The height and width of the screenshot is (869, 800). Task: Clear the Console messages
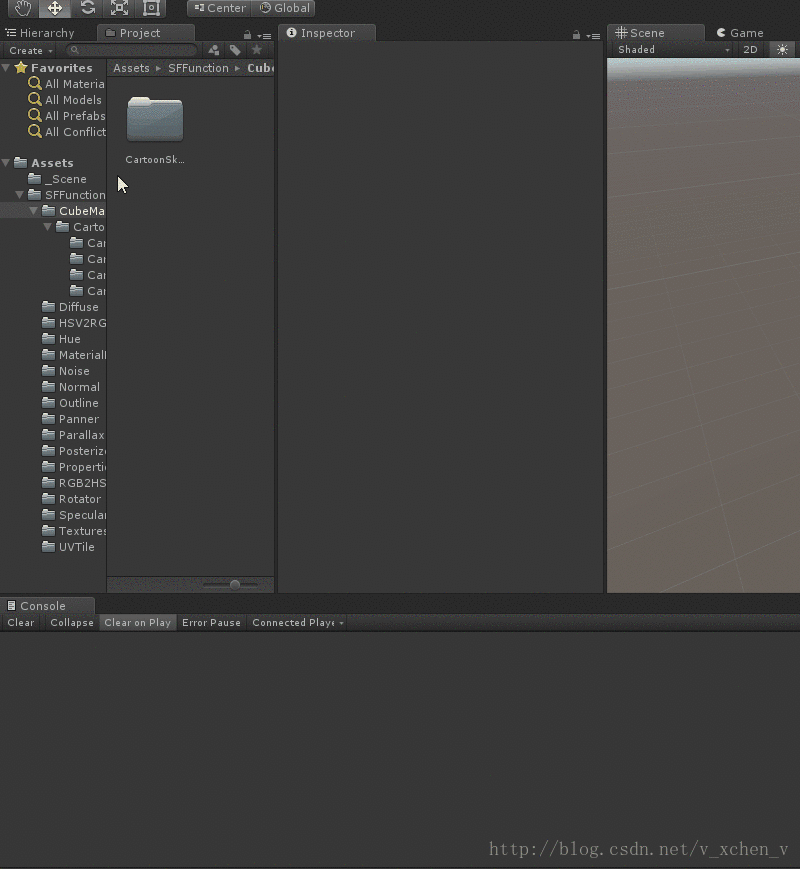pyautogui.click(x=20, y=622)
